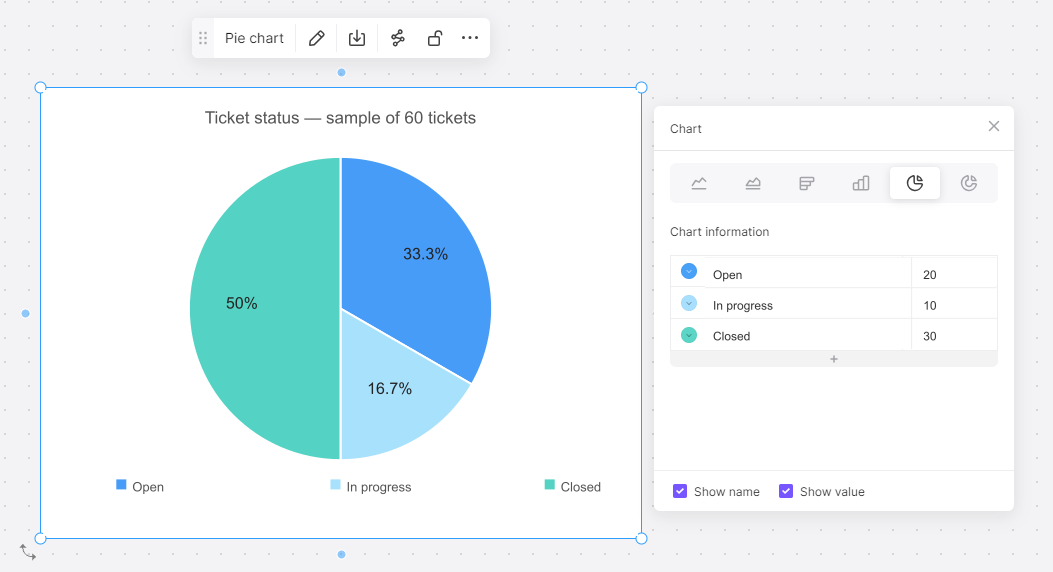Open the color dropdown for In progress row

(x=689, y=303)
